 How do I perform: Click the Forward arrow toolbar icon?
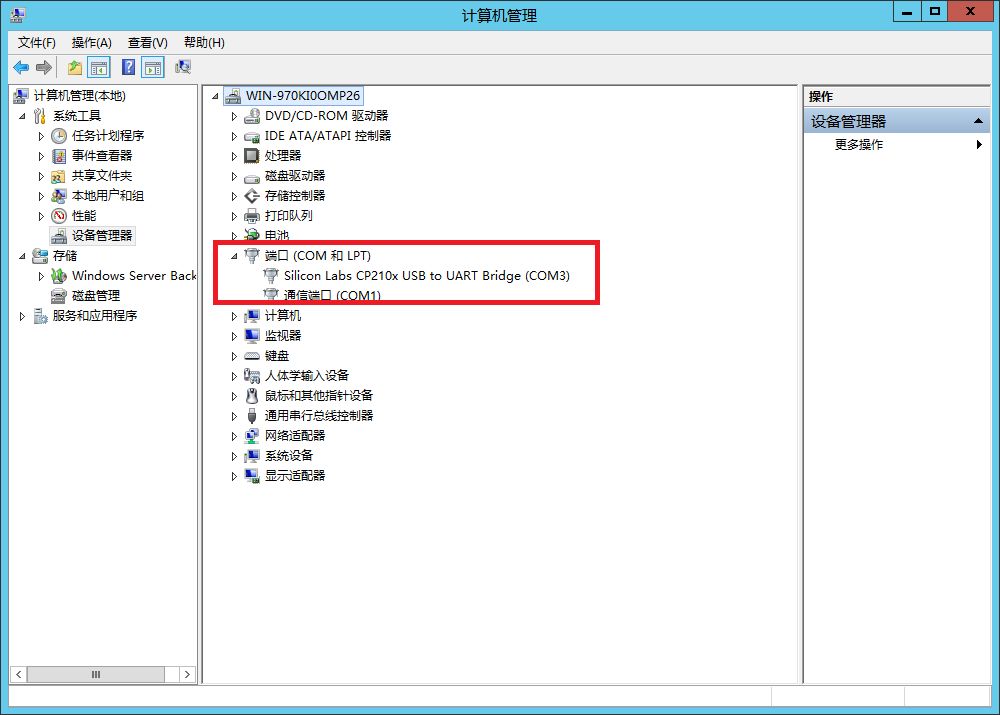click(43, 67)
